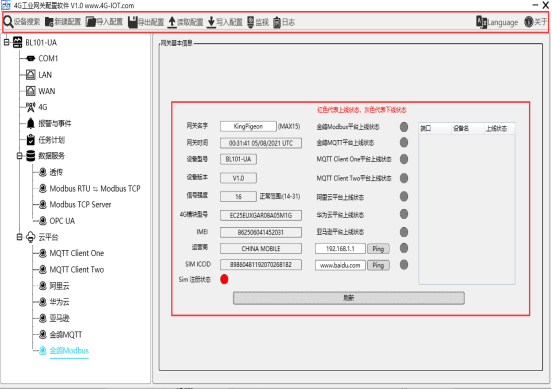Image resolution: width=552 pixels, height=389 pixels.
Task: Click the red Sim 注册状态 indicator
Action: click(x=224, y=279)
